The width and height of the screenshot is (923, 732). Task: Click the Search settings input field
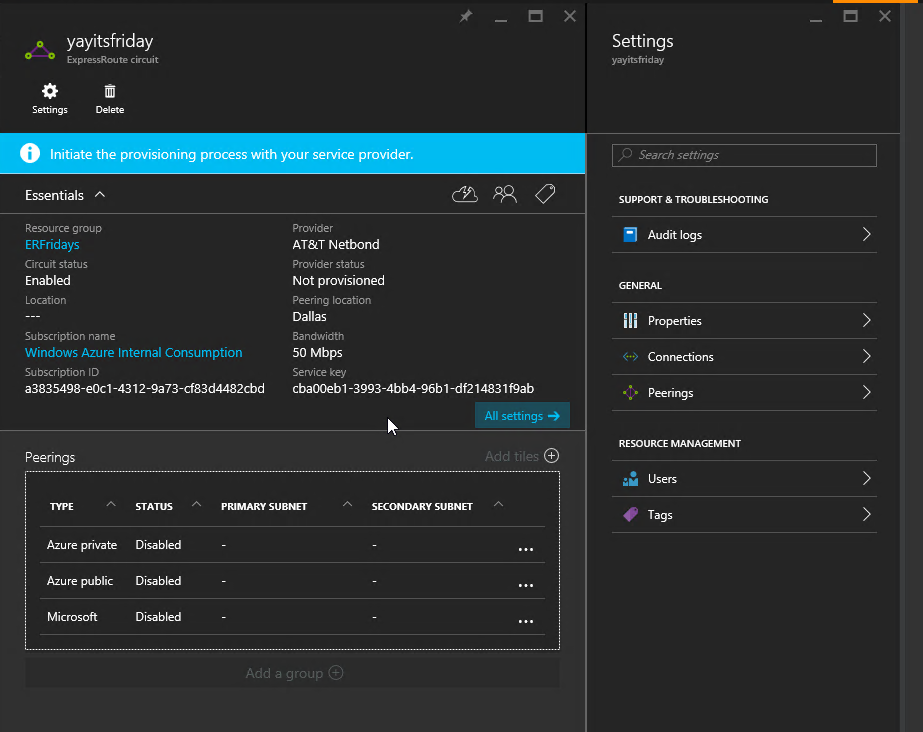click(x=744, y=155)
